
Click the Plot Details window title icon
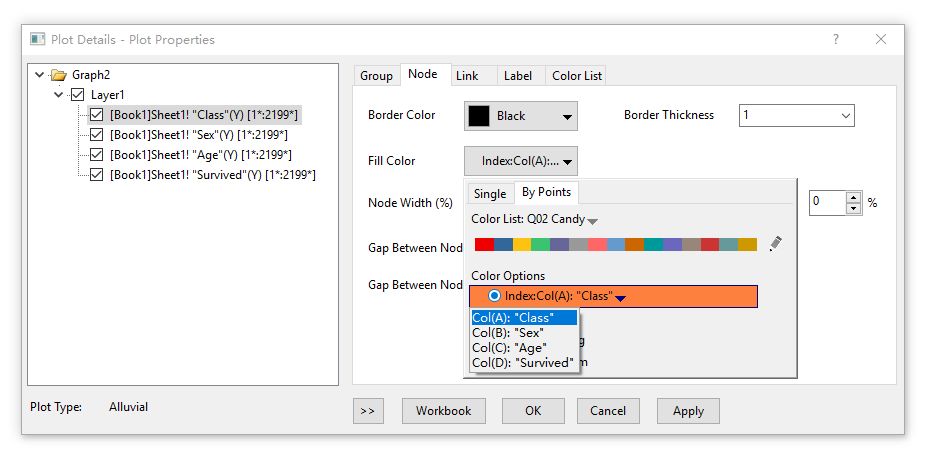coord(38,40)
